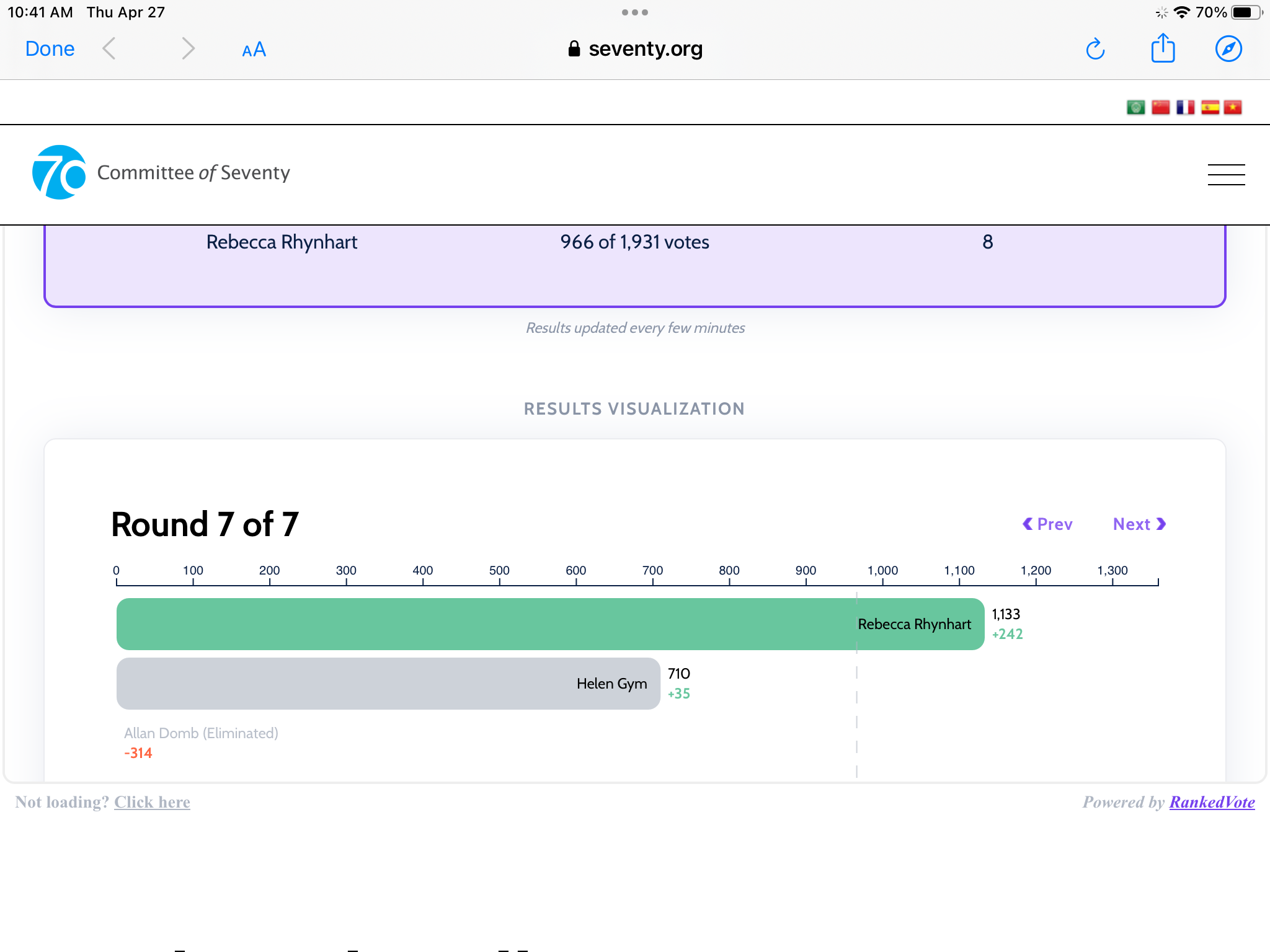The width and height of the screenshot is (1270, 952).
Task: Select the French language flag
Action: point(1185,107)
